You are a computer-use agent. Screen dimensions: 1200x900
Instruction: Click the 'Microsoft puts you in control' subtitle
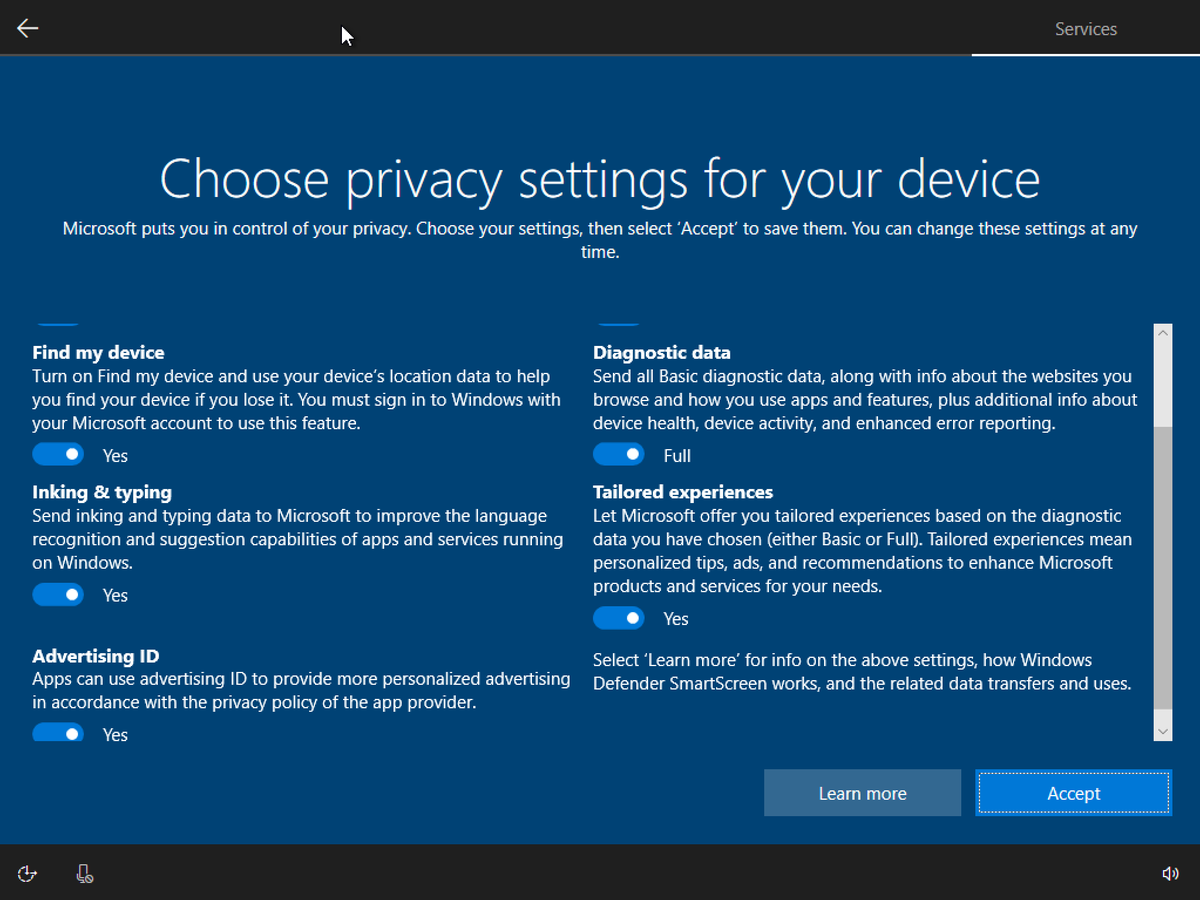pyautogui.click(x=600, y=240)
